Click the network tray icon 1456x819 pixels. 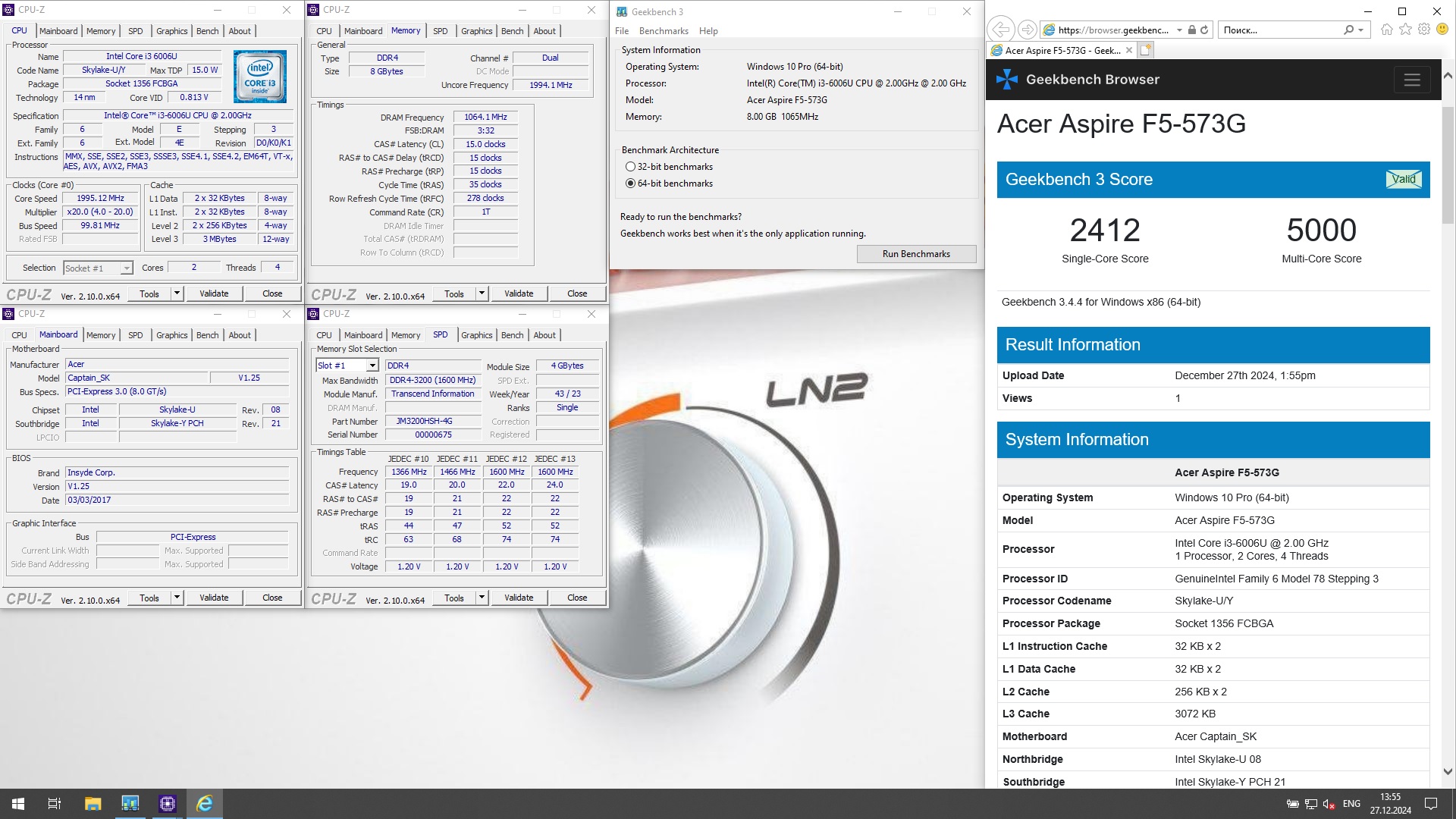1311,804
